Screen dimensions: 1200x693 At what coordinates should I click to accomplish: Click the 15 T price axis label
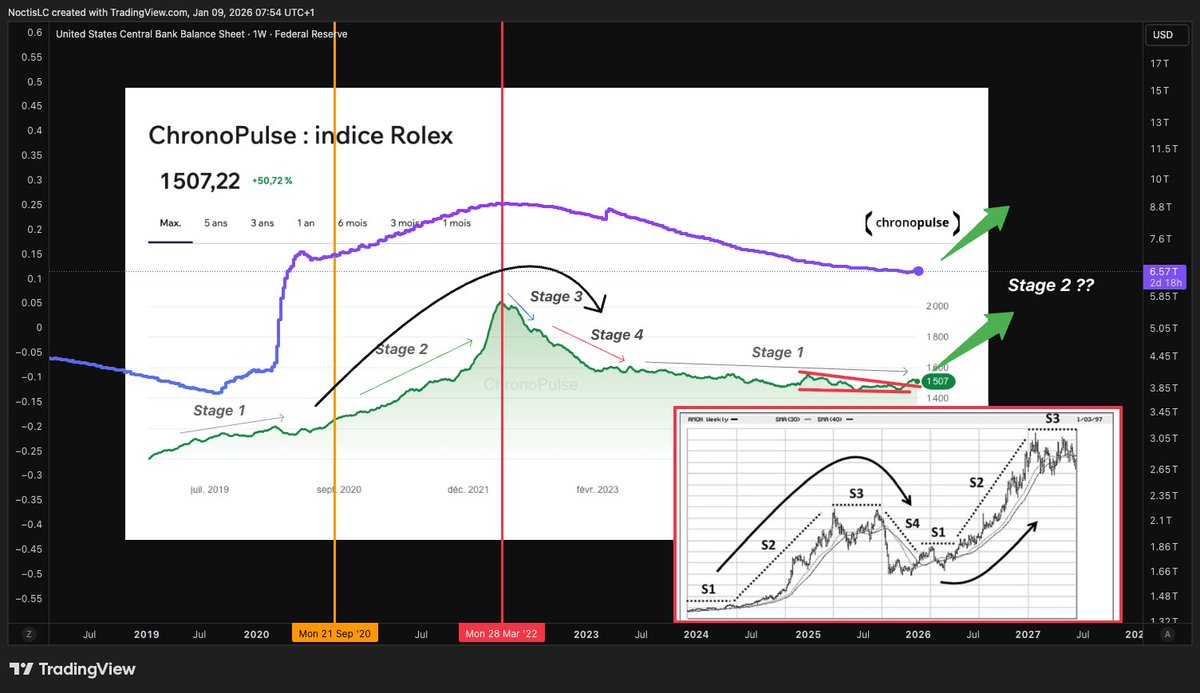click(1160, 92)
